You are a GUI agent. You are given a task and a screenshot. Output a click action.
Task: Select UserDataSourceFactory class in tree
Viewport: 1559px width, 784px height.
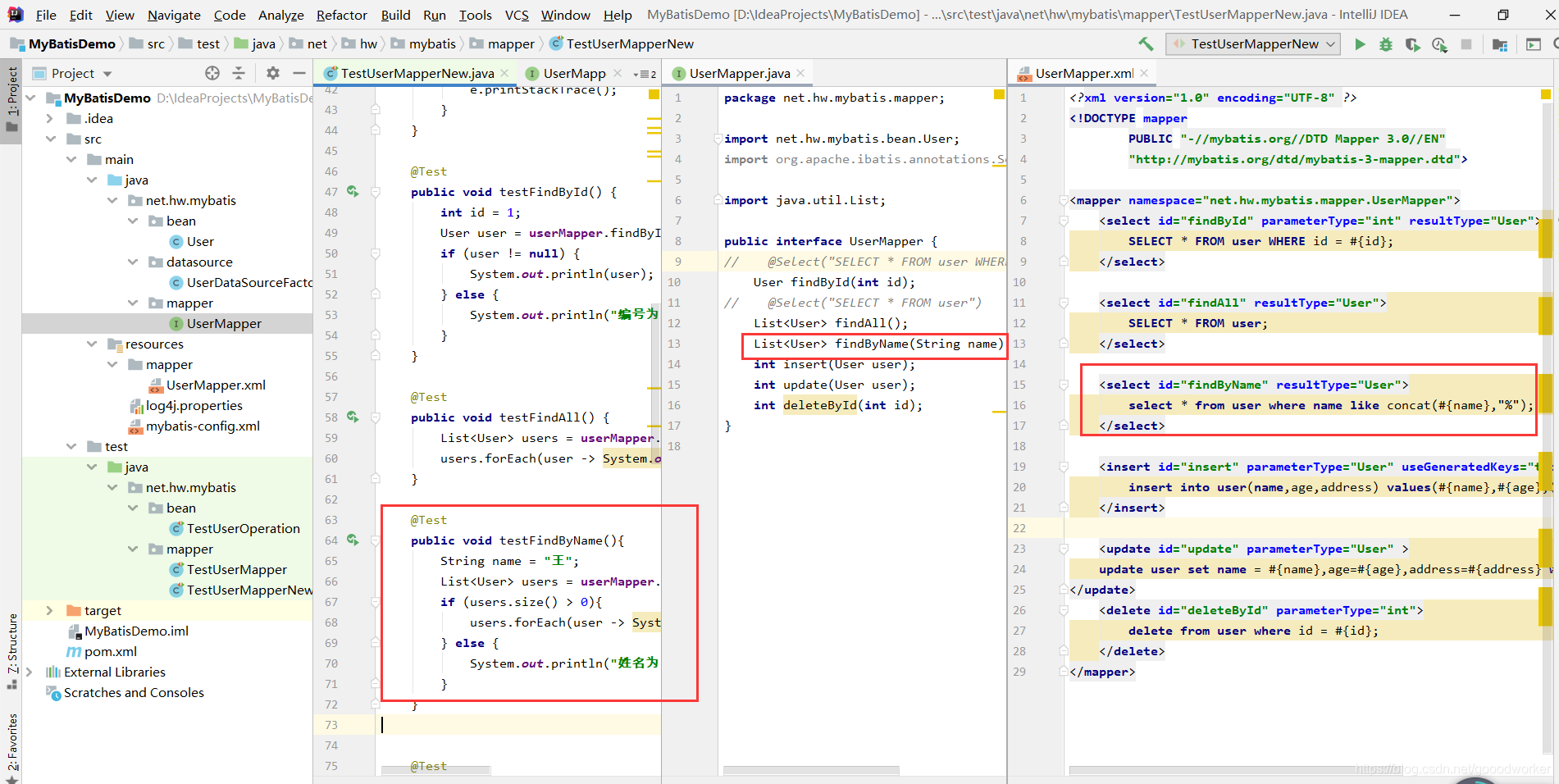pos(241,282)
